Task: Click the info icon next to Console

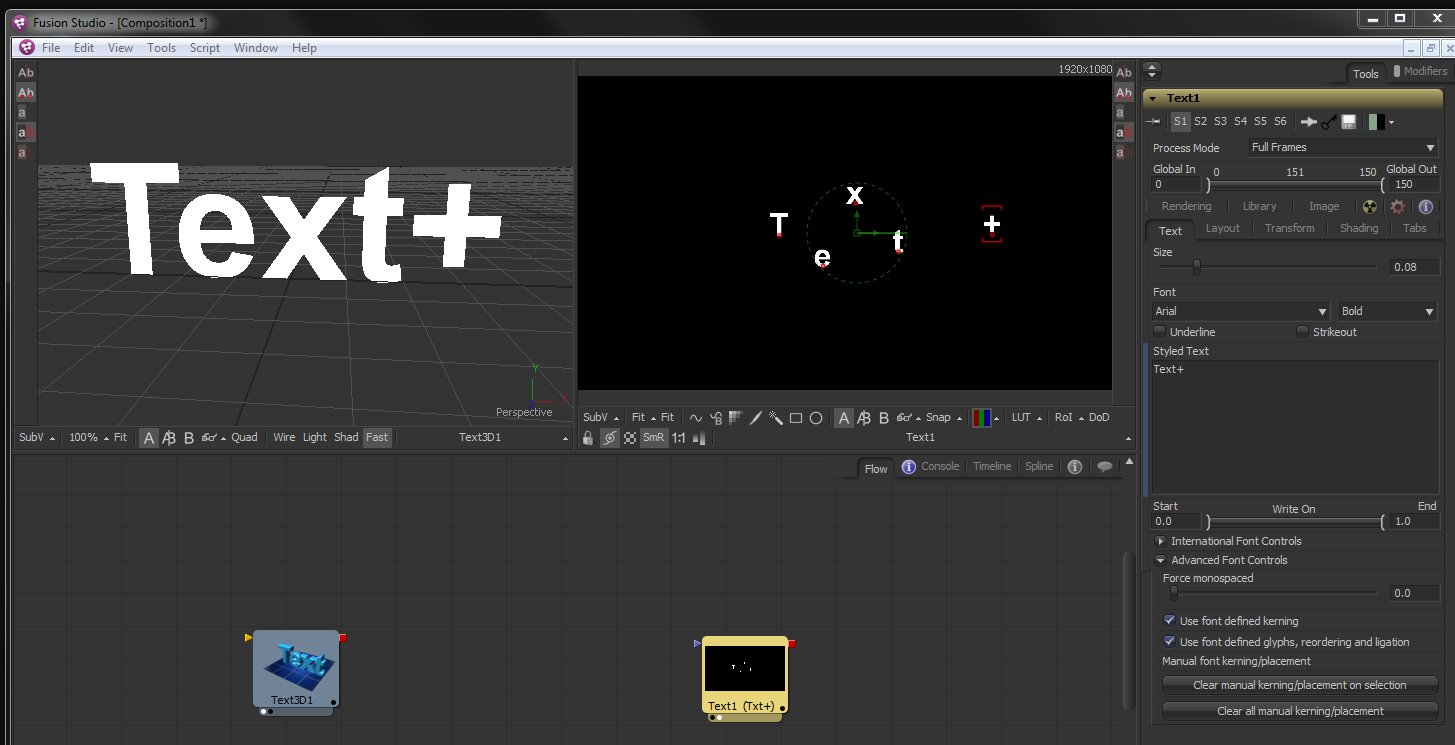Action: (909, 466)
